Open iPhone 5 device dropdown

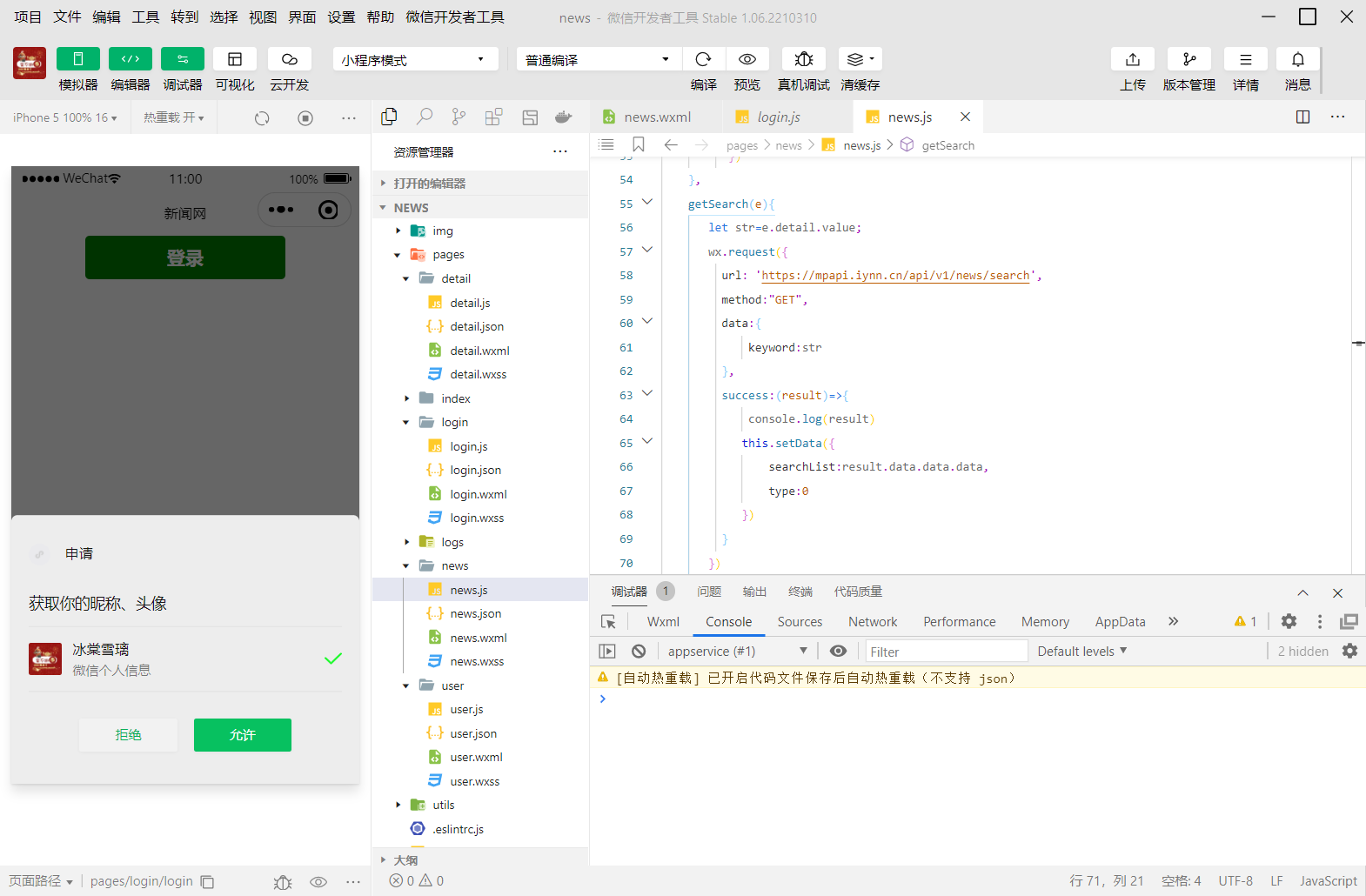pos(65,117)
